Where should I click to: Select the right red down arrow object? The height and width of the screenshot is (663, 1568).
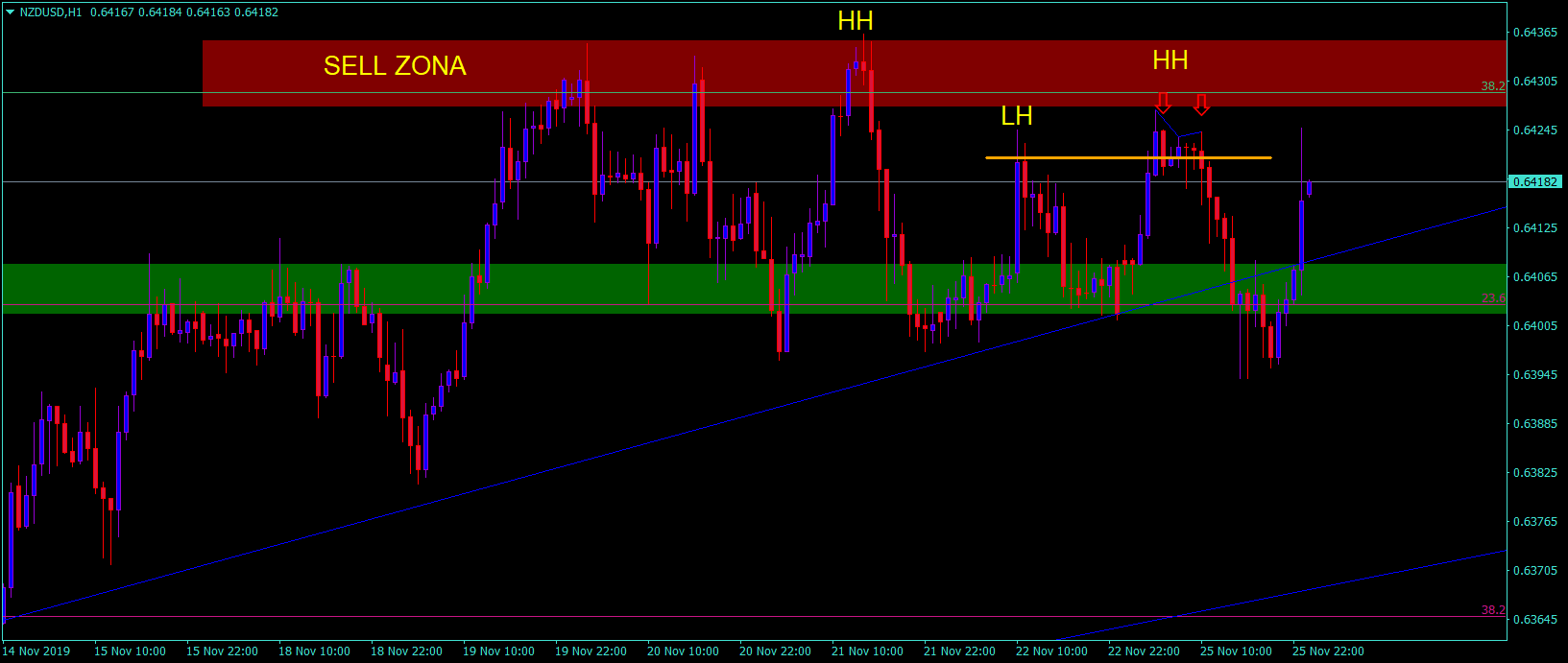click(x=1201, y=104)
